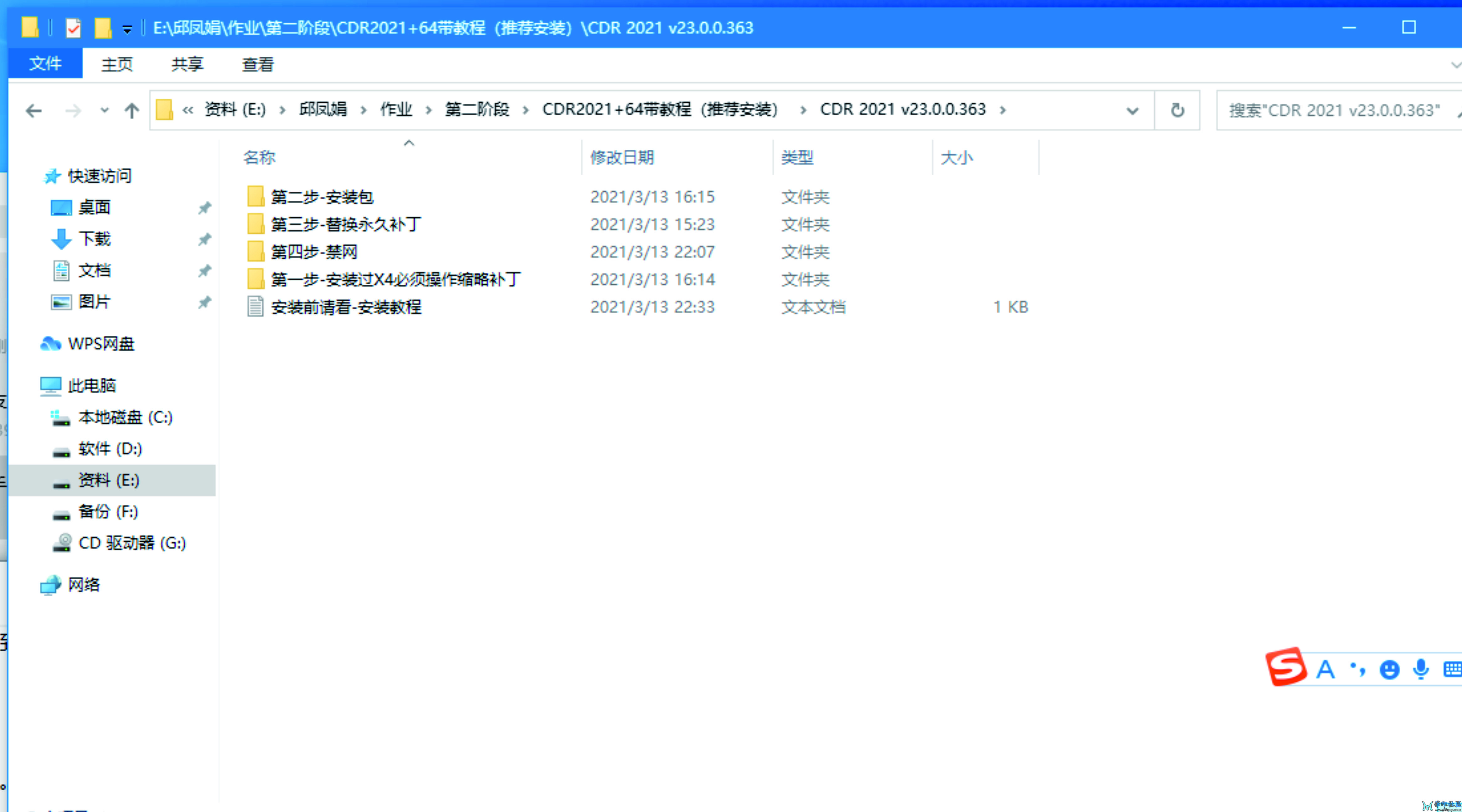1462x812 pixels.
Task: Navigate up one folder level
Action: coord(131,111)
